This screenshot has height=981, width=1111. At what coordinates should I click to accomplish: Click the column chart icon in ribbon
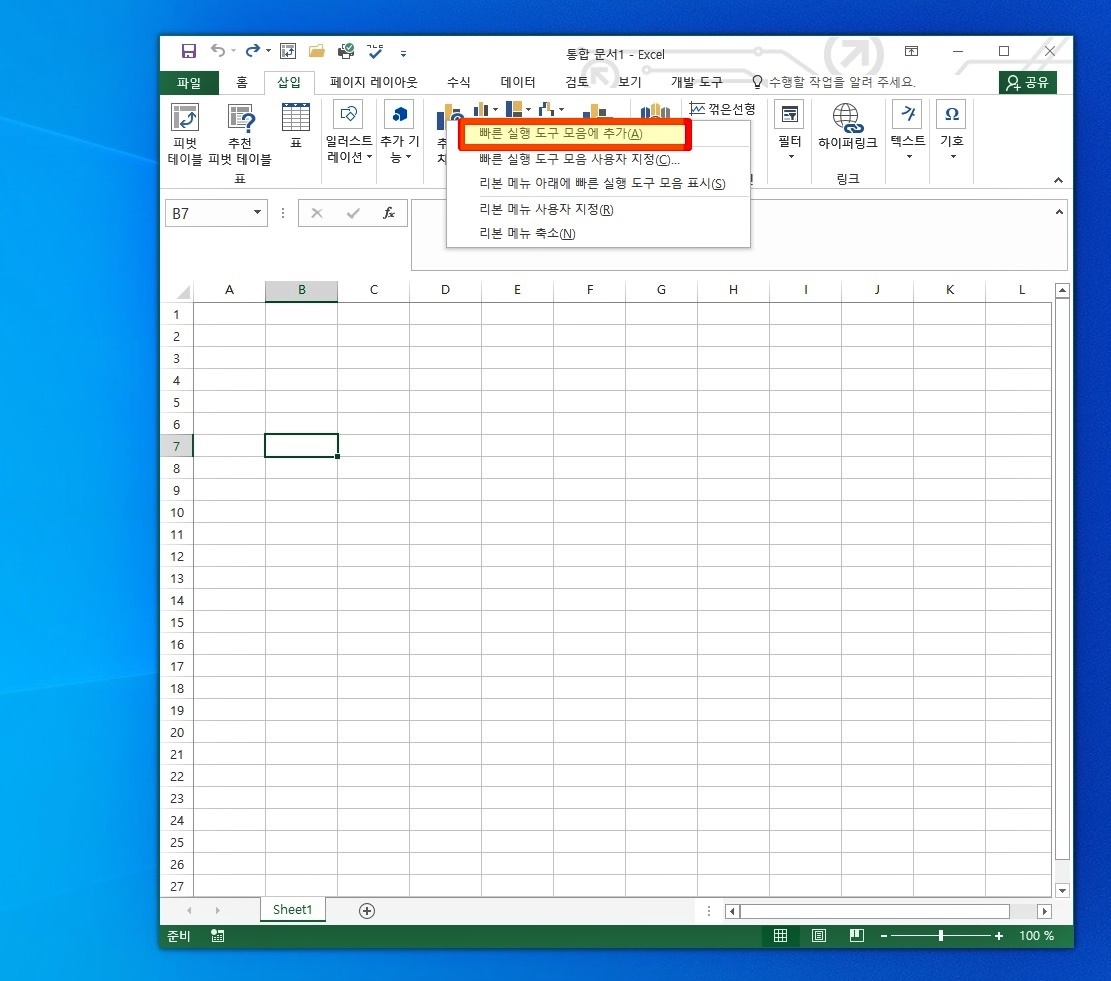(481, 109)
